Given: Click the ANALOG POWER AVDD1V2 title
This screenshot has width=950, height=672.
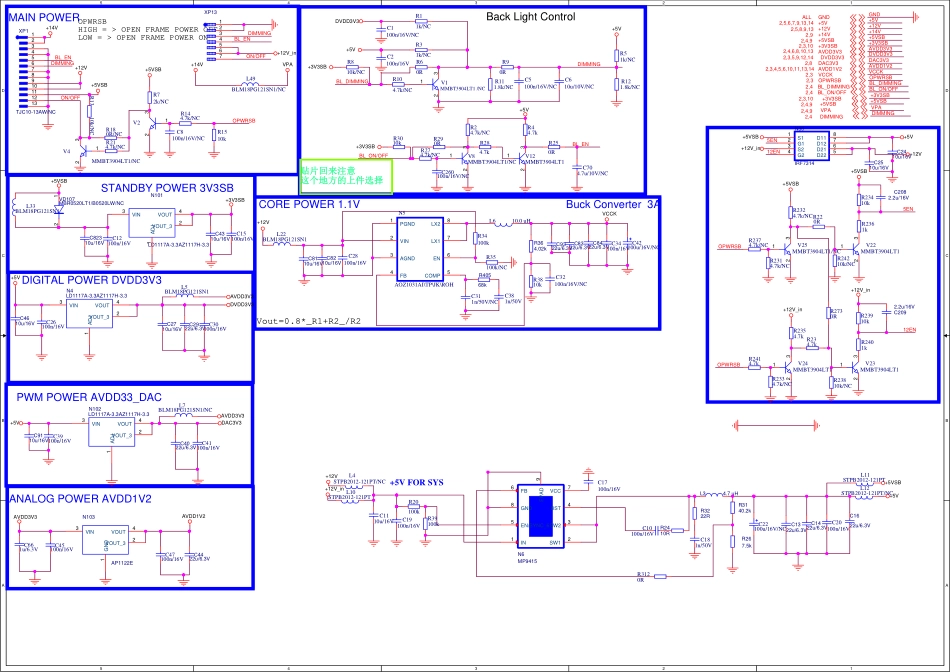Looking at the screenshot, I should coord(80,498).
